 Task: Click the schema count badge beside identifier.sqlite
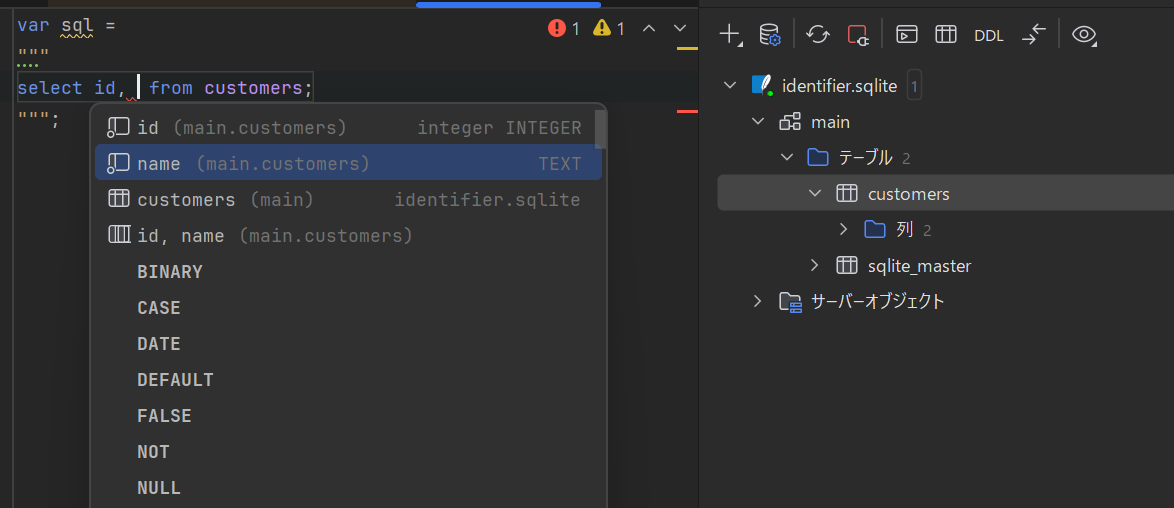[913, 86]
